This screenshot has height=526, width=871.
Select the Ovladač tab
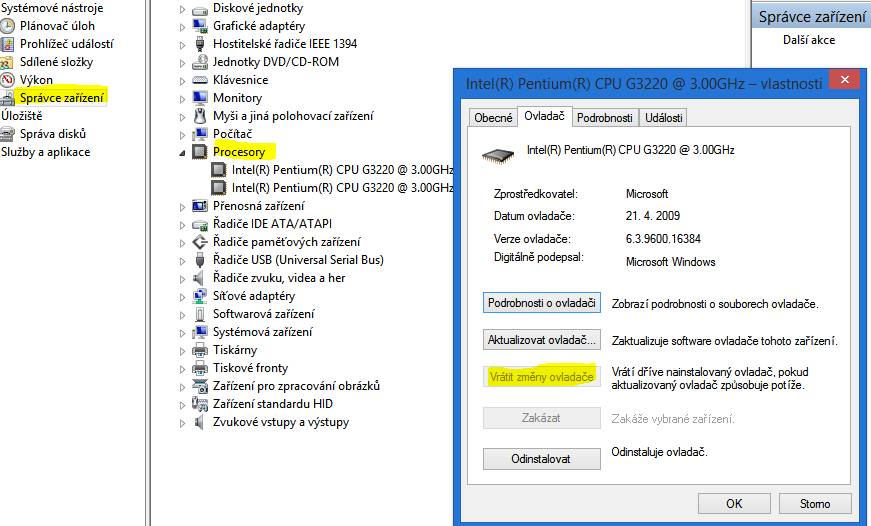(x=544, y=116)
